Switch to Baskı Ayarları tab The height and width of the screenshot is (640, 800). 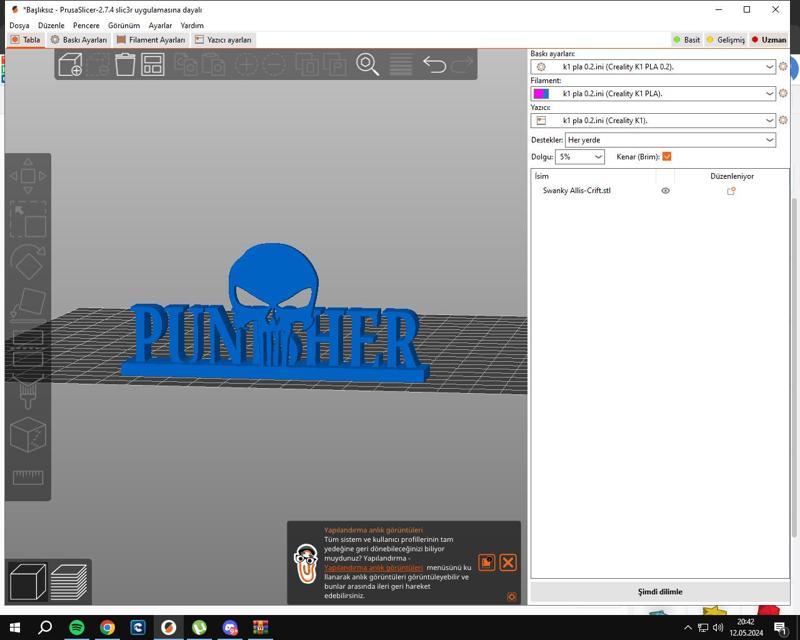[79, 40]
